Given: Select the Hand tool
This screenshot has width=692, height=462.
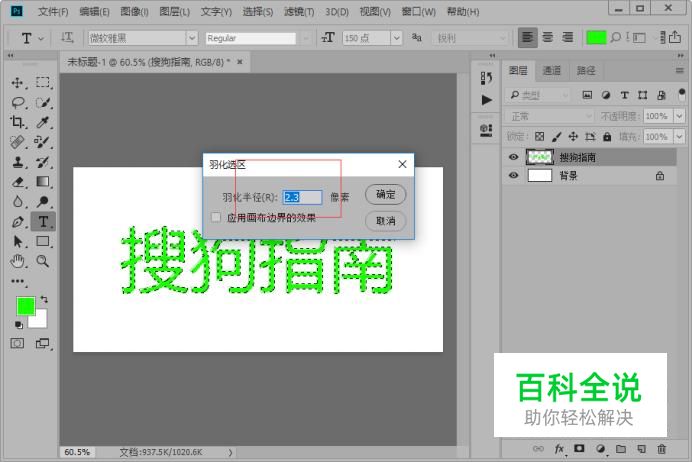Looking at the screenshot, I should coord(18,261).
